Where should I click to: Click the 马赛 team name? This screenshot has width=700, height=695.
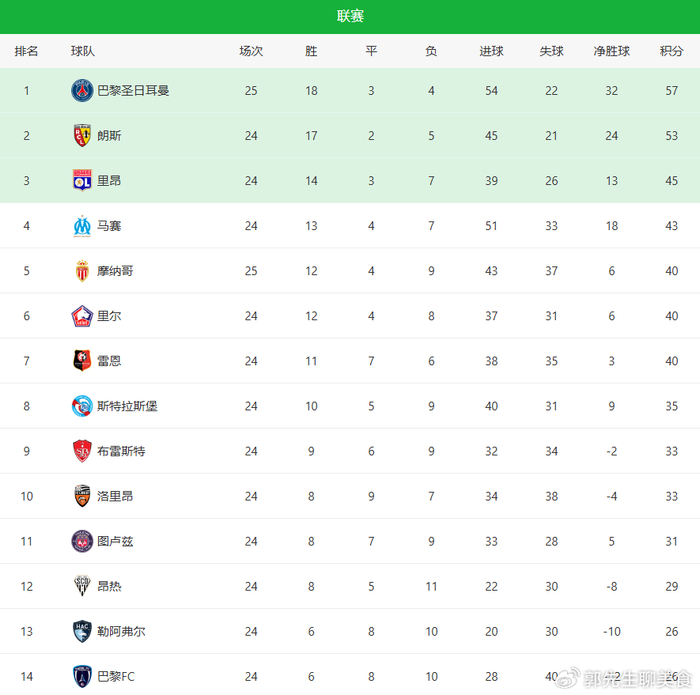tap(109, 226)
